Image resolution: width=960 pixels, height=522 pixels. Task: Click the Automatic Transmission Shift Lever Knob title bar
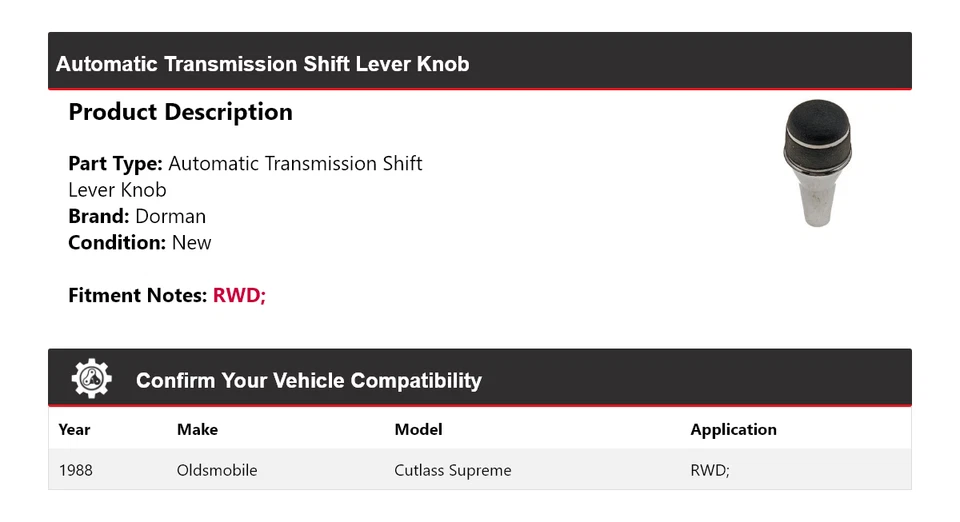(263, 64)
